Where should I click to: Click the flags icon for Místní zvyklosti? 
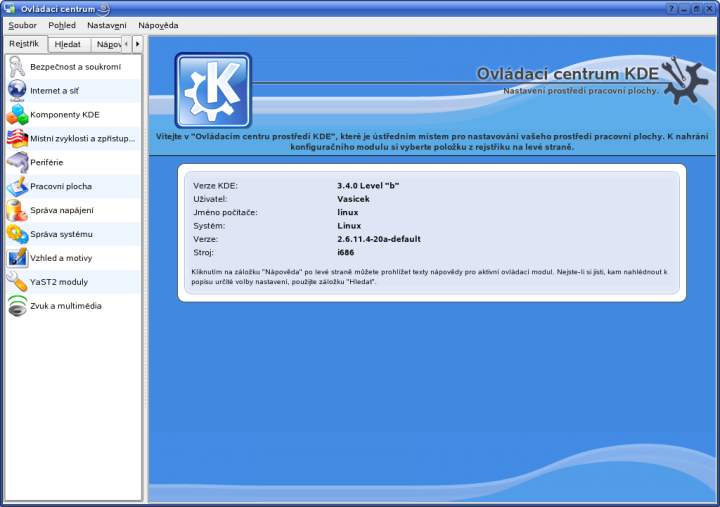click(17, 138)
